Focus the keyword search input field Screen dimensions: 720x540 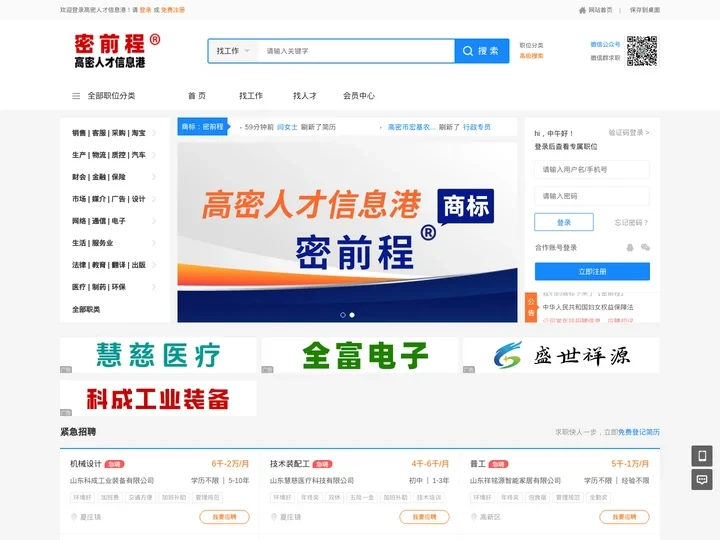[x=356, y=51]
